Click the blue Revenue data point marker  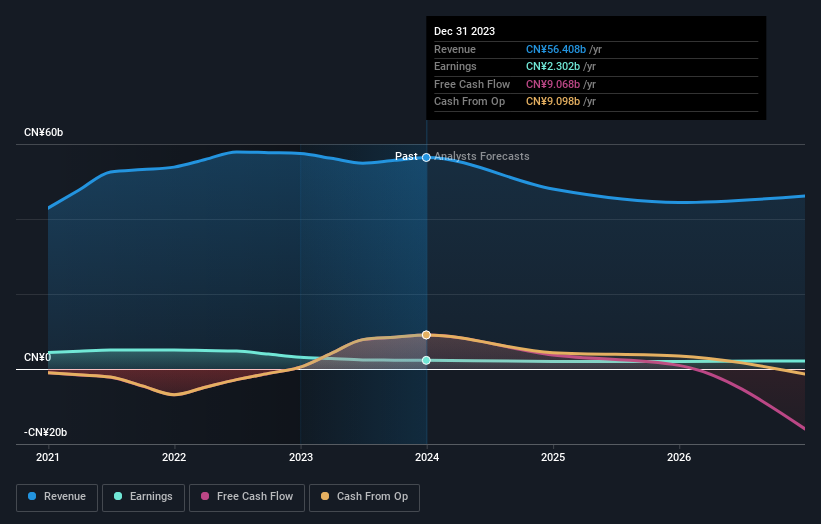[426, 158]
